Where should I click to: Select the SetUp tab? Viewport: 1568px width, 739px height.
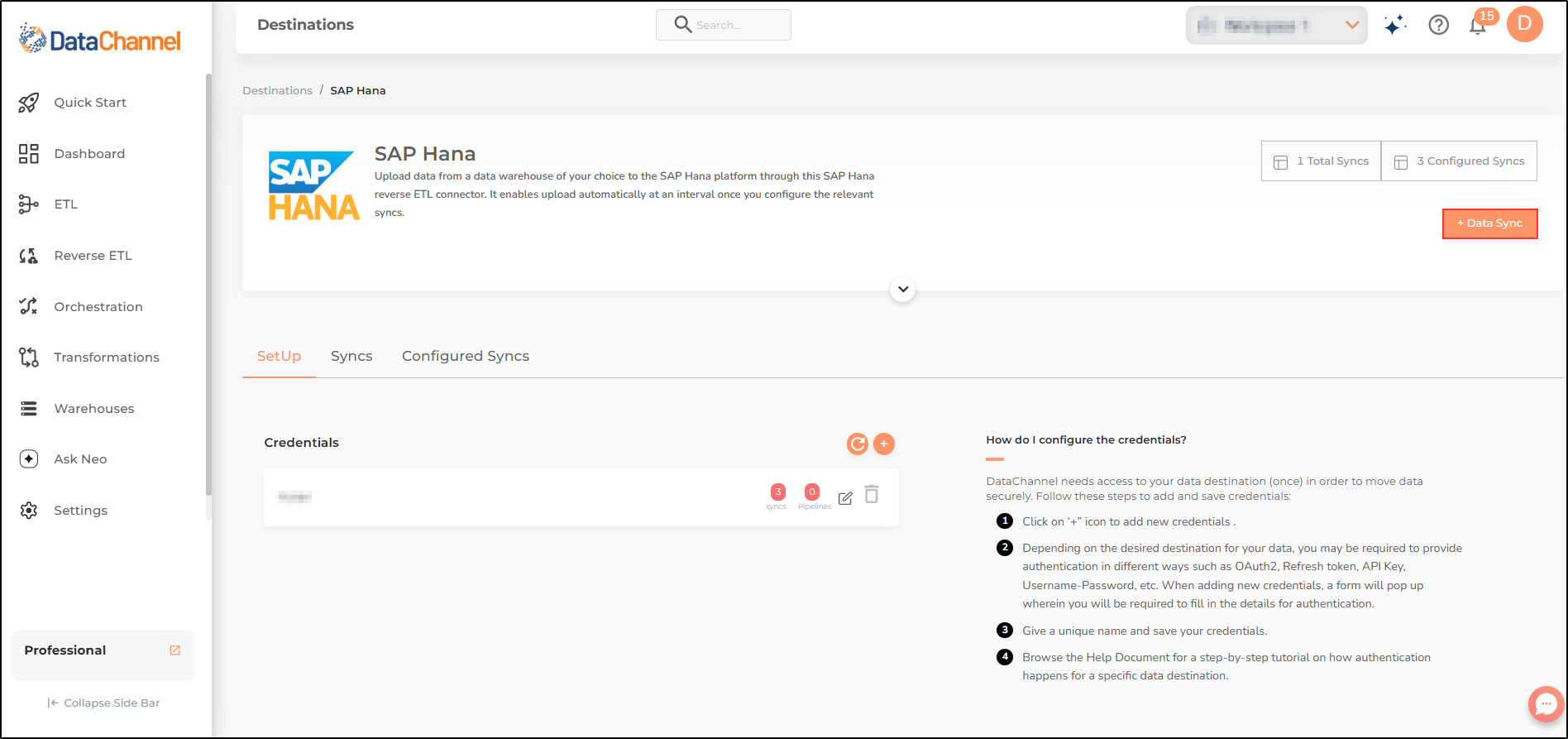[x=279, y=357]
